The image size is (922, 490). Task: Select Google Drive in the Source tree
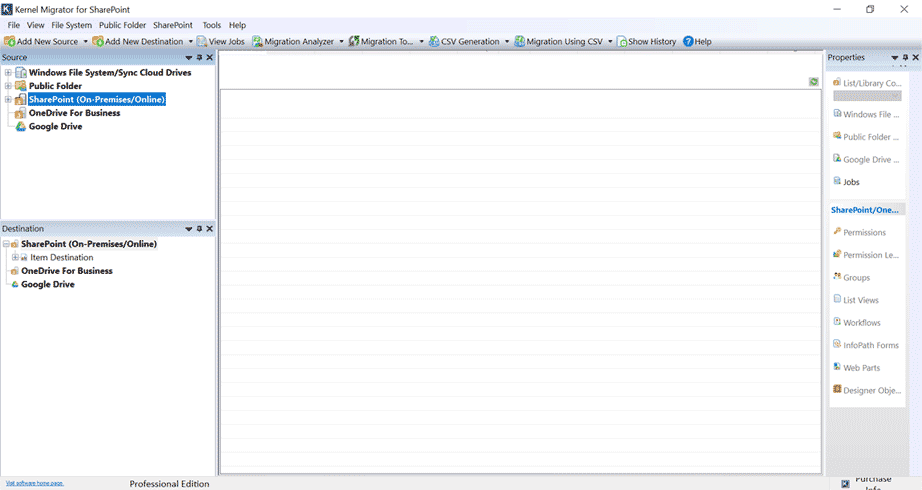pyautogui.click(x=55, y=126)
